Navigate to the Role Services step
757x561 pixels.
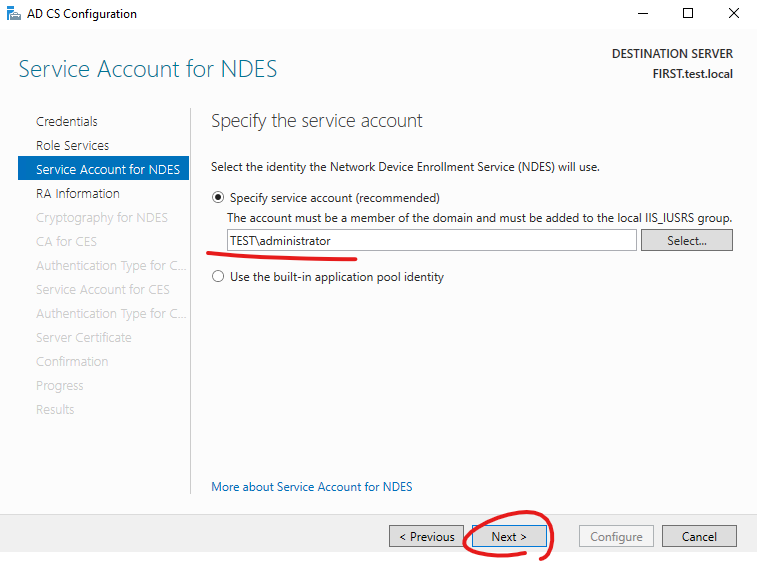coord(72,145)
